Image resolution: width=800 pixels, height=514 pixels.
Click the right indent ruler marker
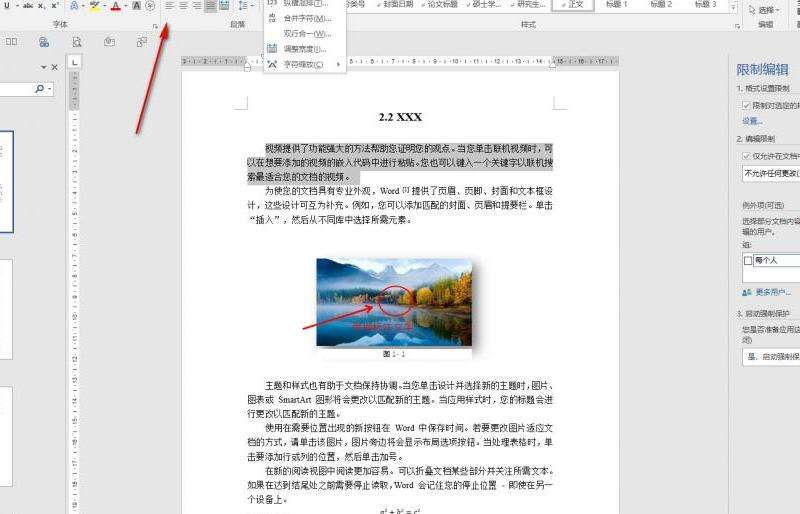click(x=553, y=66)
